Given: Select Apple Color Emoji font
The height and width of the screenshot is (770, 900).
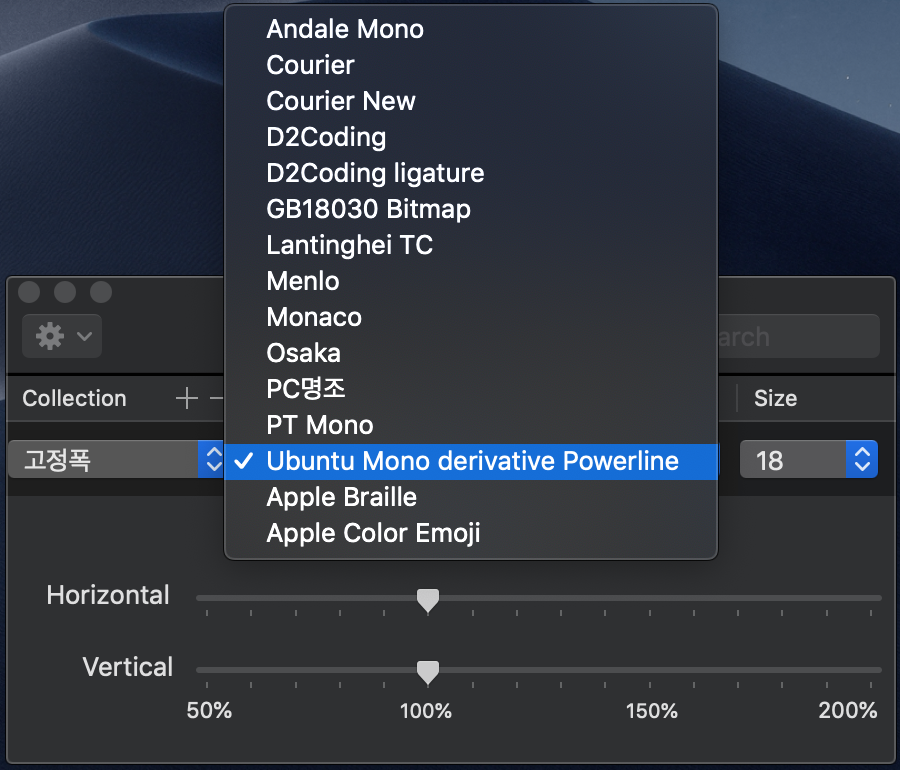Looking at the screenshot, I should 471,533.
